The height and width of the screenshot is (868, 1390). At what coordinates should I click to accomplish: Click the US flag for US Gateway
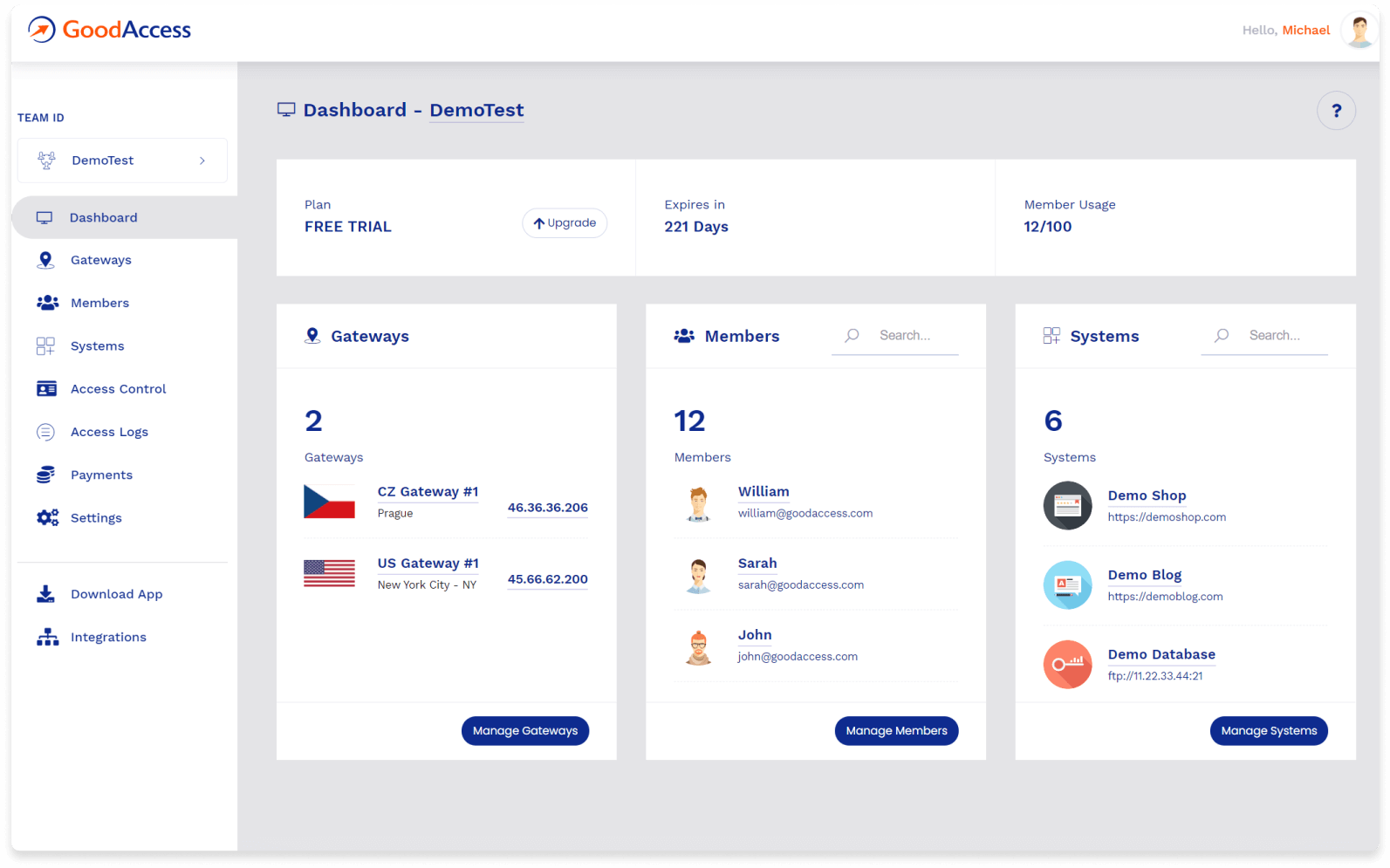click(329, 573)
